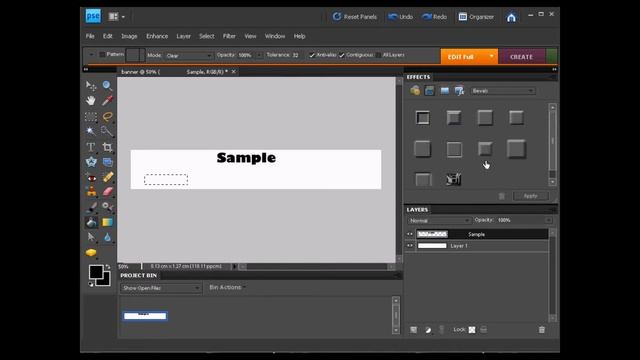Select the Zoom magnifier tool
The height and width of the screenshot is (360, 640).
click(107, 85)
